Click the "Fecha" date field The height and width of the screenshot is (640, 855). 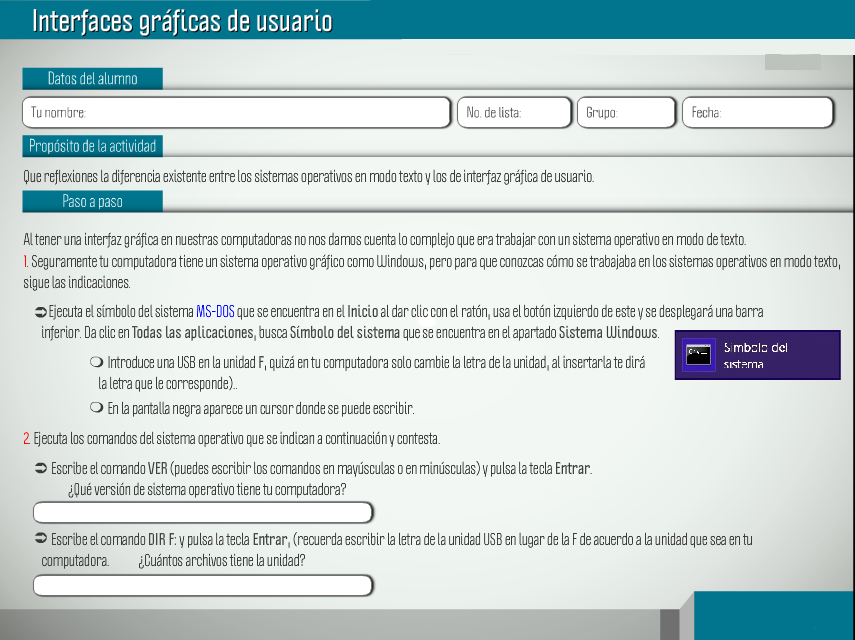[757, 113]
